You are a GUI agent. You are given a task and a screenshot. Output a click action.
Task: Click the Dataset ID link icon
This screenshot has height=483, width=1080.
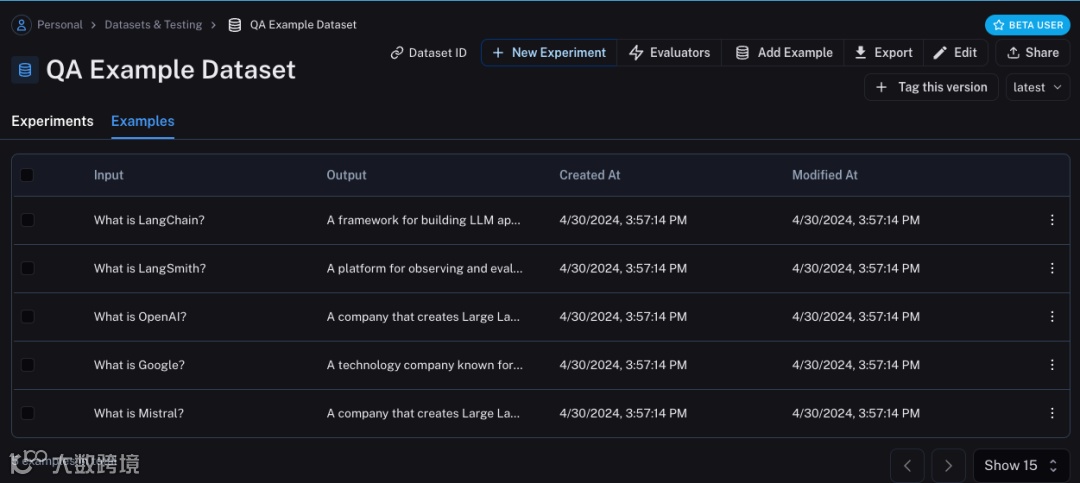pos(397,53)
